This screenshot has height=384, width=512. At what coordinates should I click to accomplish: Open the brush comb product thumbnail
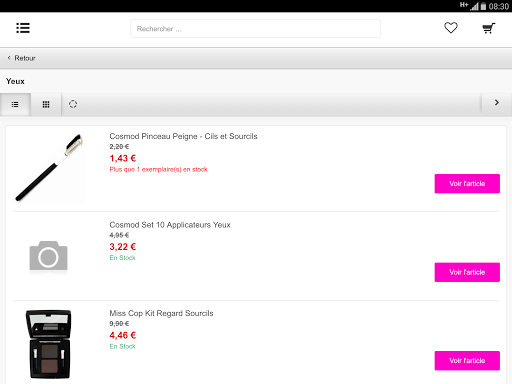[x=49, y=168]
